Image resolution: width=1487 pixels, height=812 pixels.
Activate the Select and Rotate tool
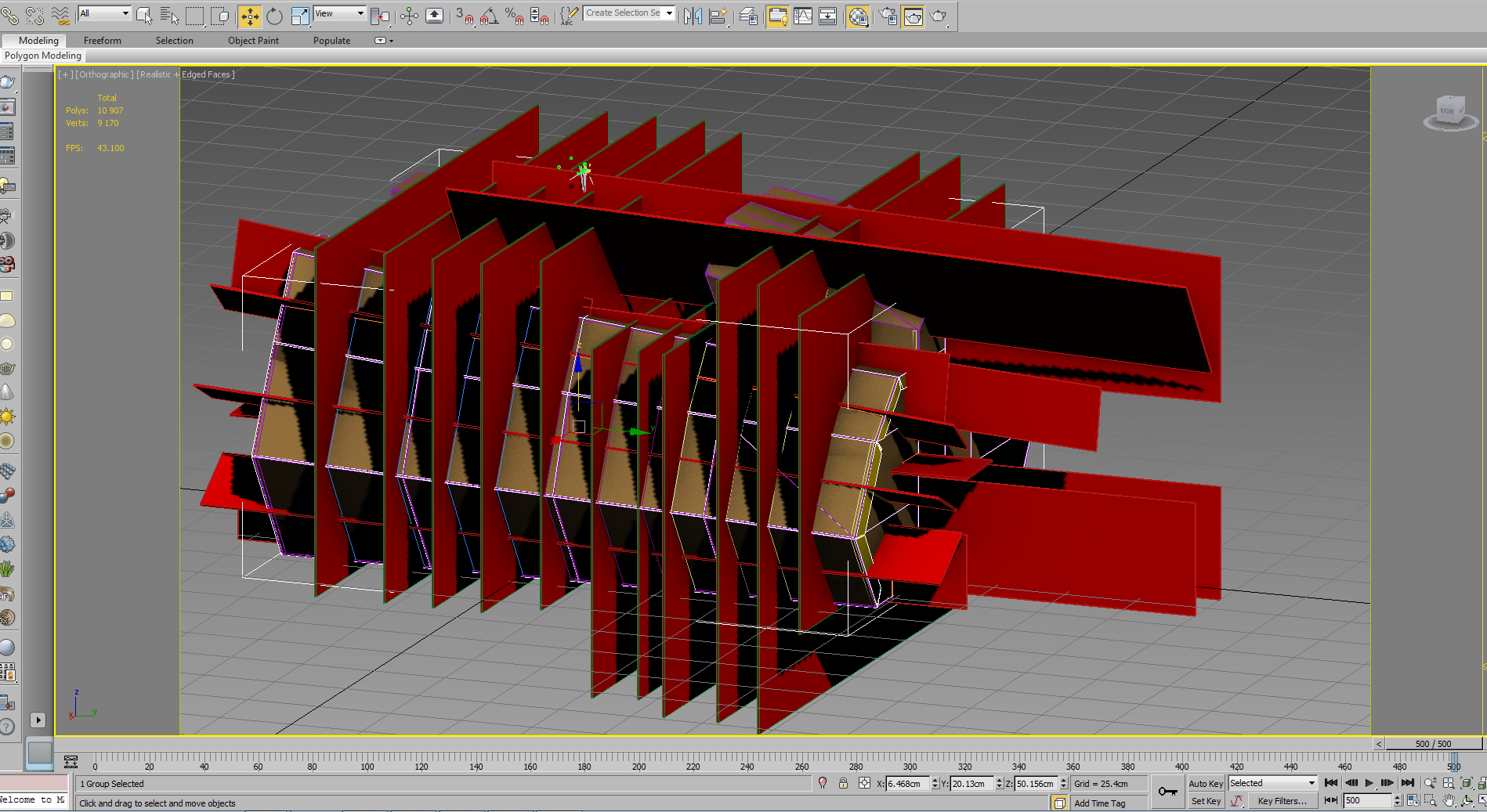point(274,16)
